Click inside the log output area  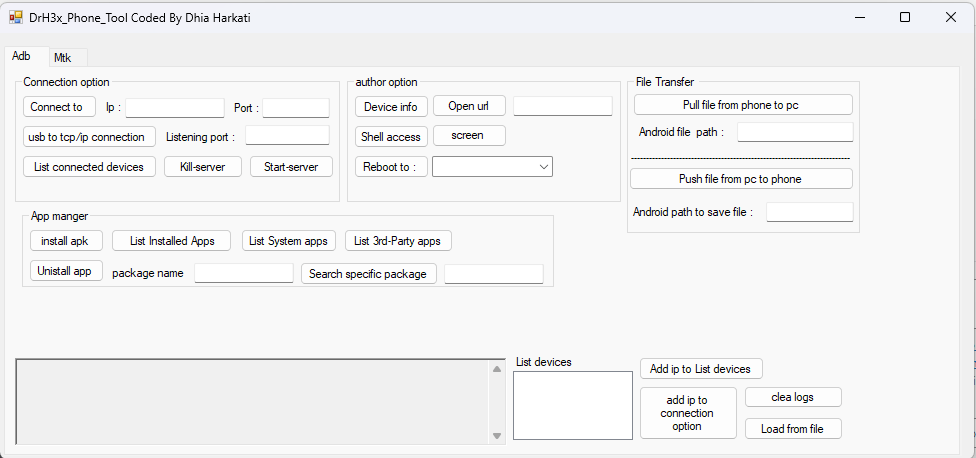point(254,401)
